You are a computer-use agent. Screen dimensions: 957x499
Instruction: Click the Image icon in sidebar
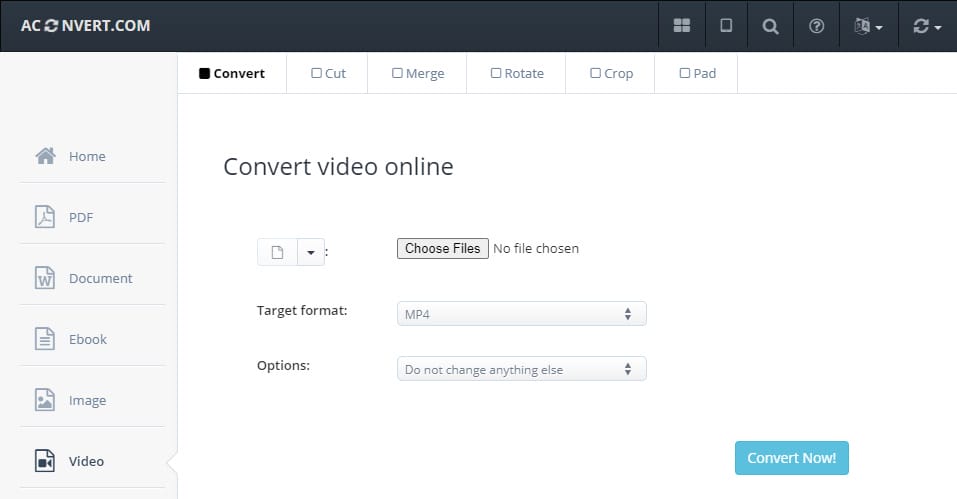[x=45, y=400]
